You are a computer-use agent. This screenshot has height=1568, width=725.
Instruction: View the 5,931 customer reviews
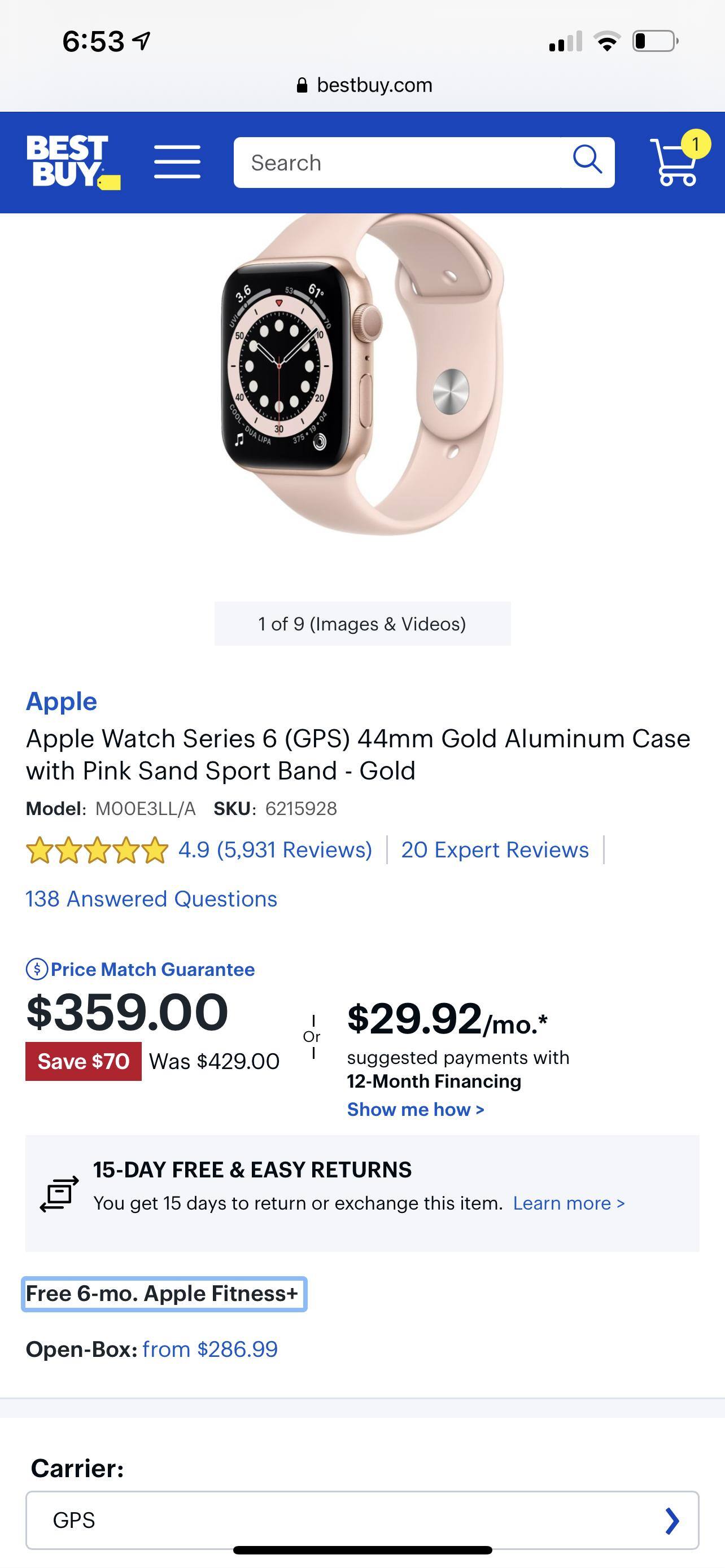[x=275, y=849]
